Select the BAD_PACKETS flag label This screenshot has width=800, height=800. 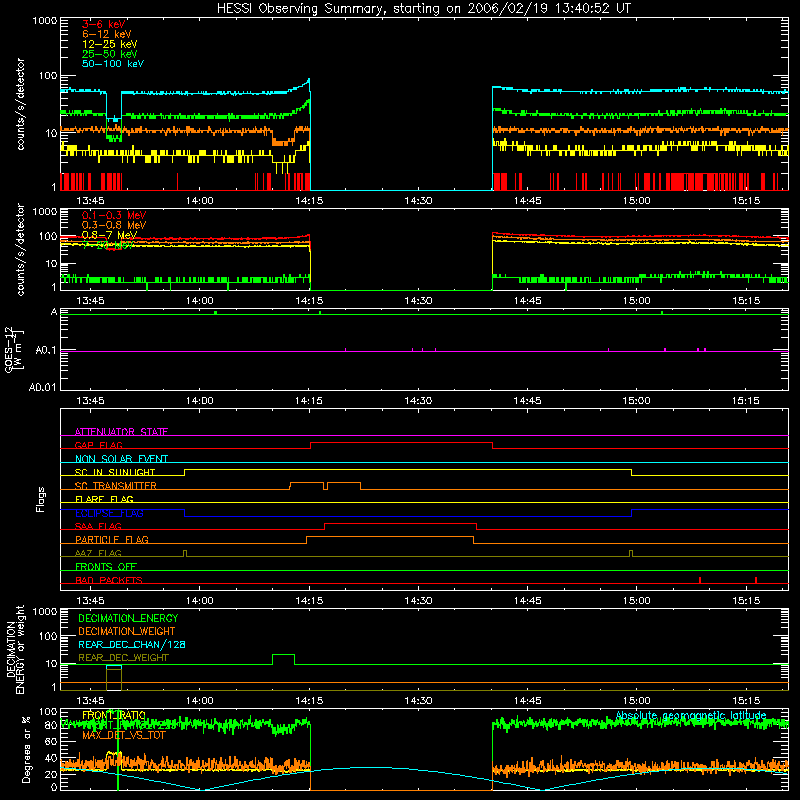[x=109, y=580]
